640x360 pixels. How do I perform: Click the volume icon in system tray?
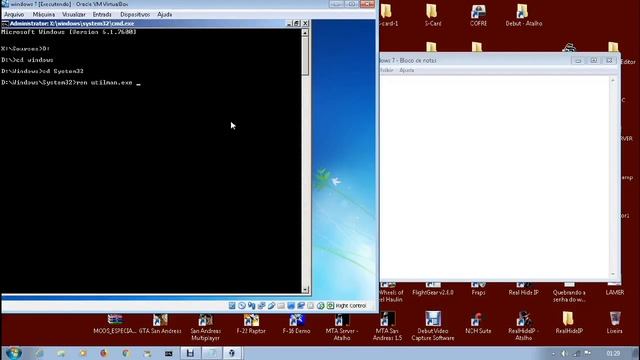564,353
